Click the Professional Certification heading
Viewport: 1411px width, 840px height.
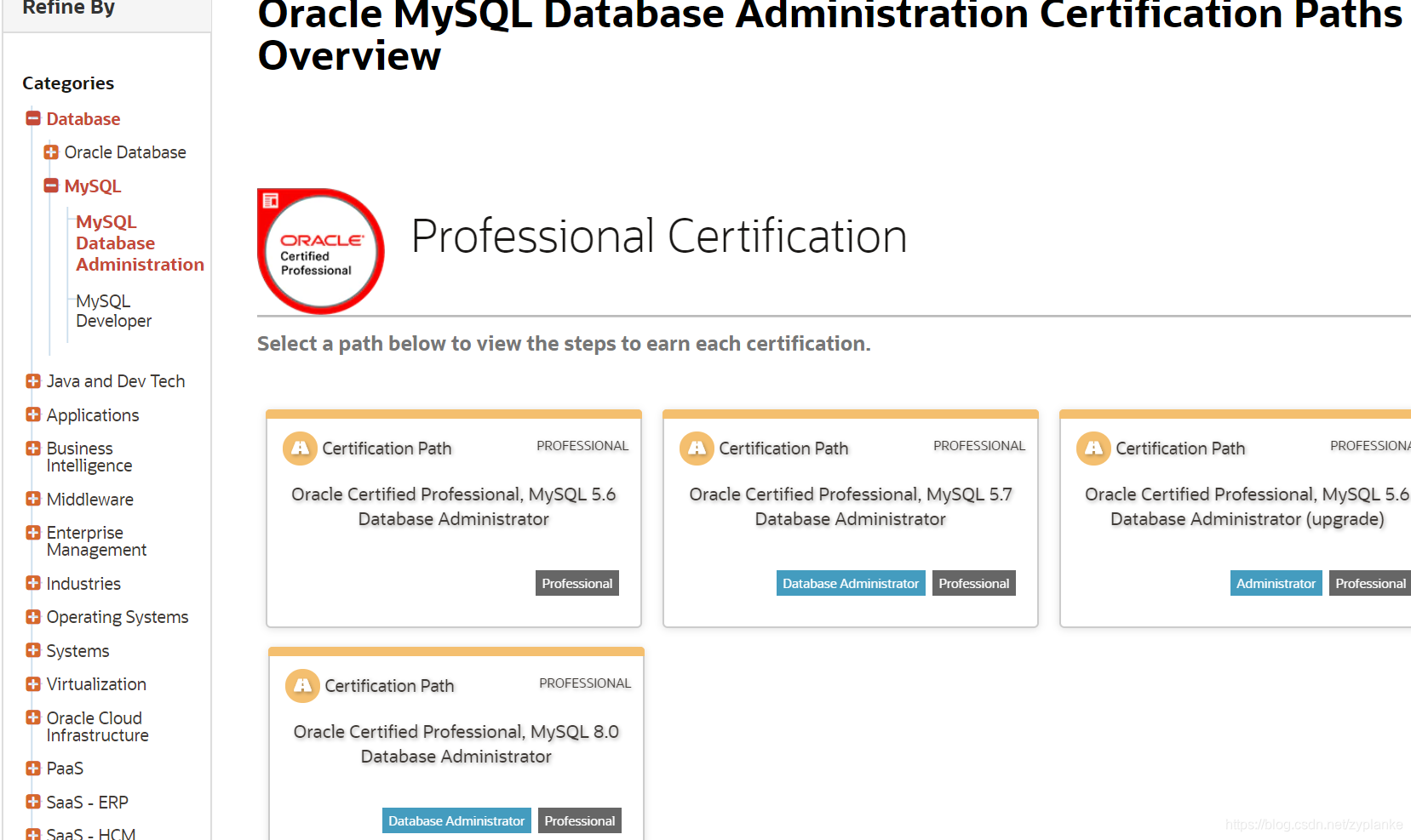point(659,237)
